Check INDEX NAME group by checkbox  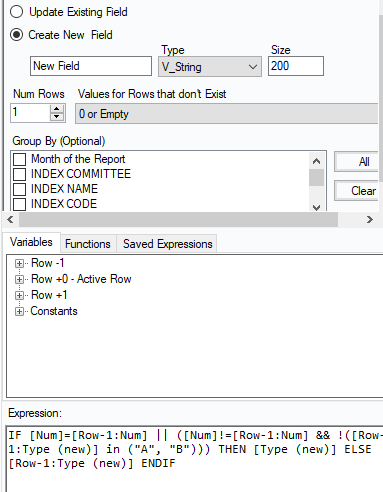click(x=19, y=189)
